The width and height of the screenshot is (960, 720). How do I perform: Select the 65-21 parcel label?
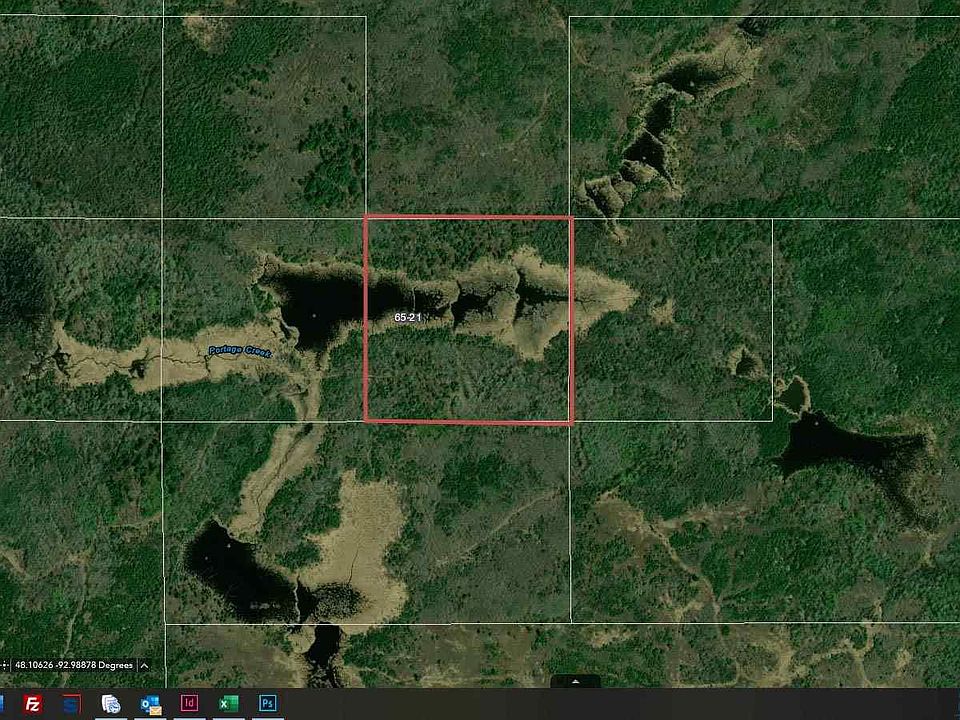coord(407,317)
